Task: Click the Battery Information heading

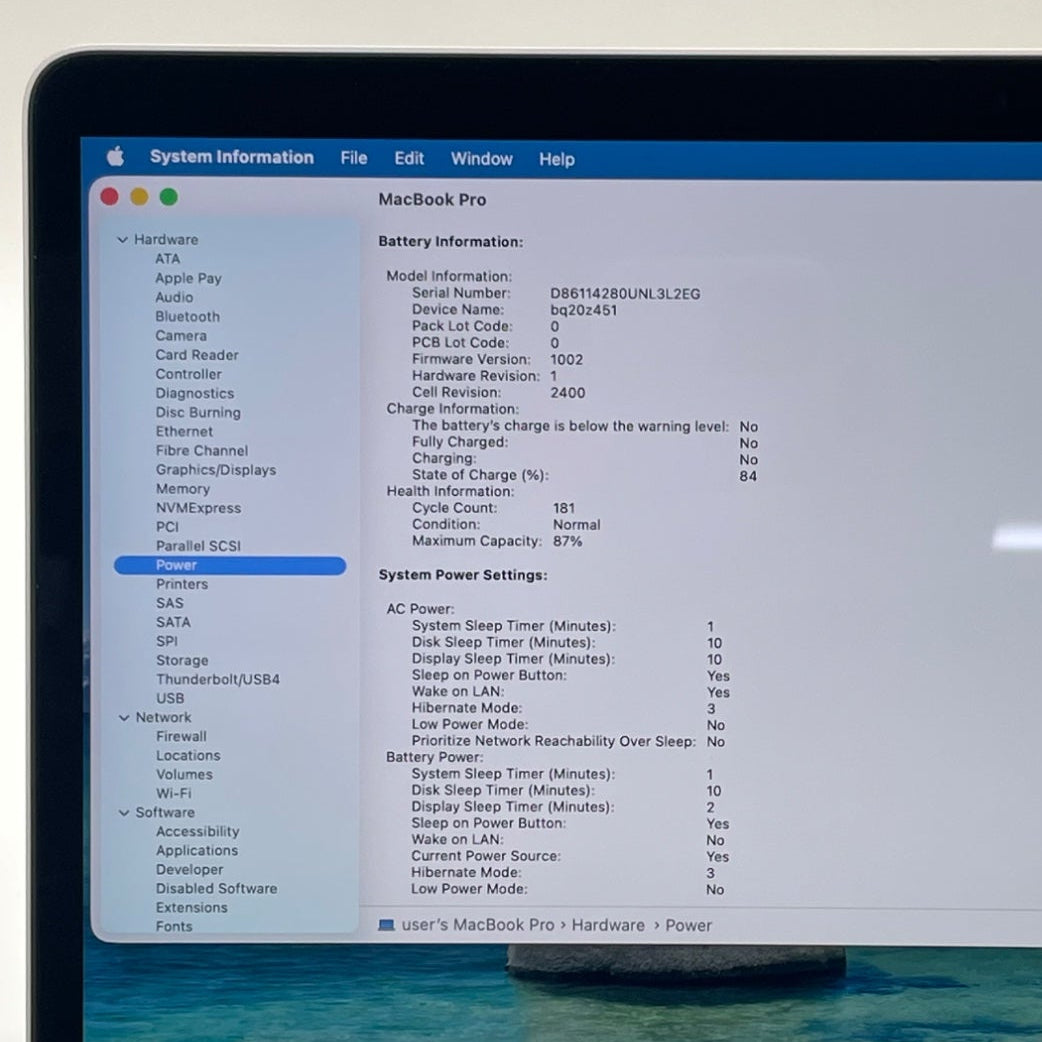Action: point(451,242)
